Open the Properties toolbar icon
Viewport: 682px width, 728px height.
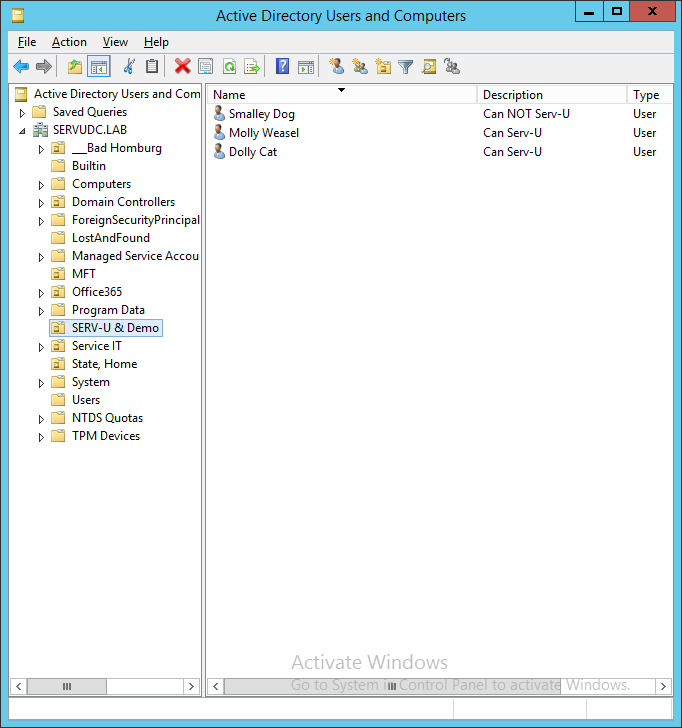click(x=206, y=67)
